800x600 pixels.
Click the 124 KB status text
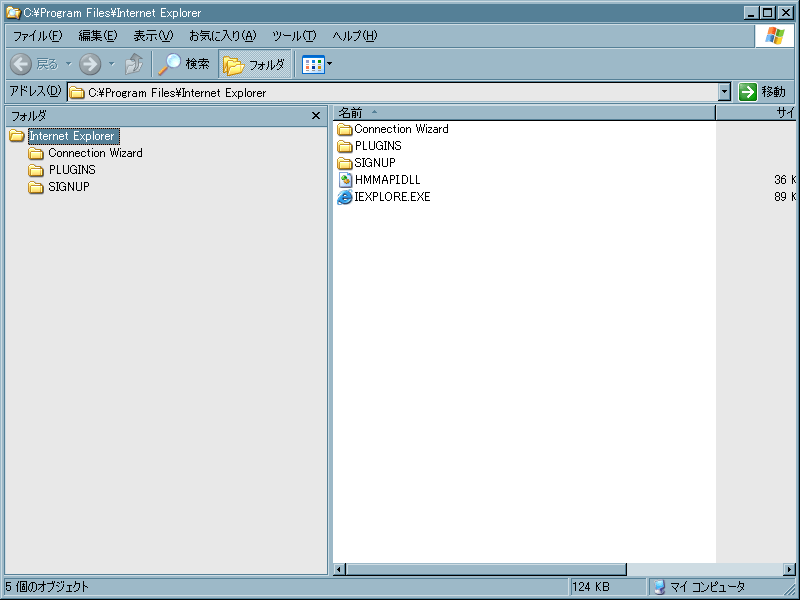click(591, 587)
